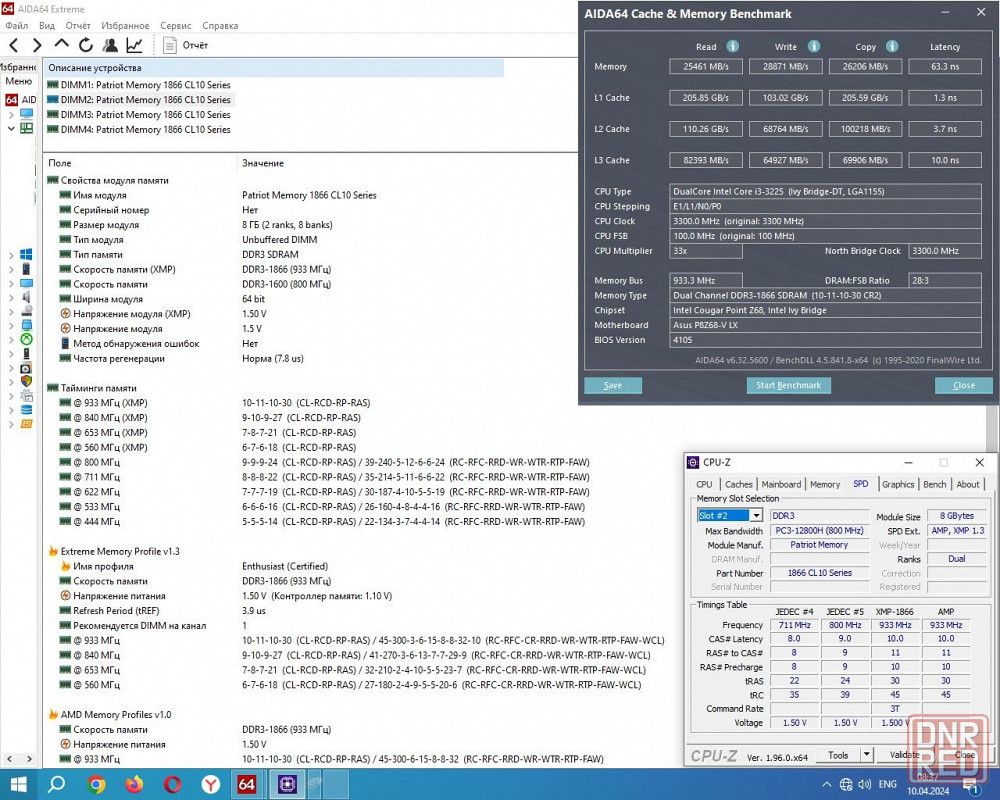Open Yandex Browser from the taskbar
This screenshot has width=1000, height=800.
click(211, 785)
